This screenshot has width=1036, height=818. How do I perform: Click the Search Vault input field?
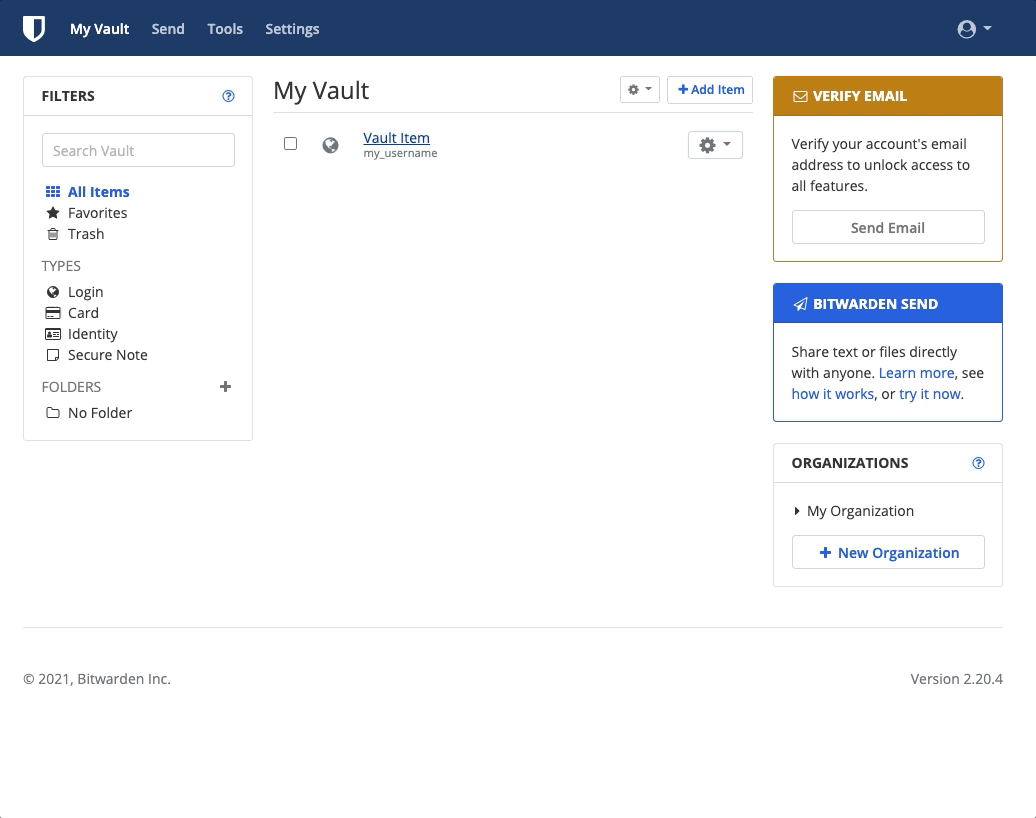coord(138,150)
